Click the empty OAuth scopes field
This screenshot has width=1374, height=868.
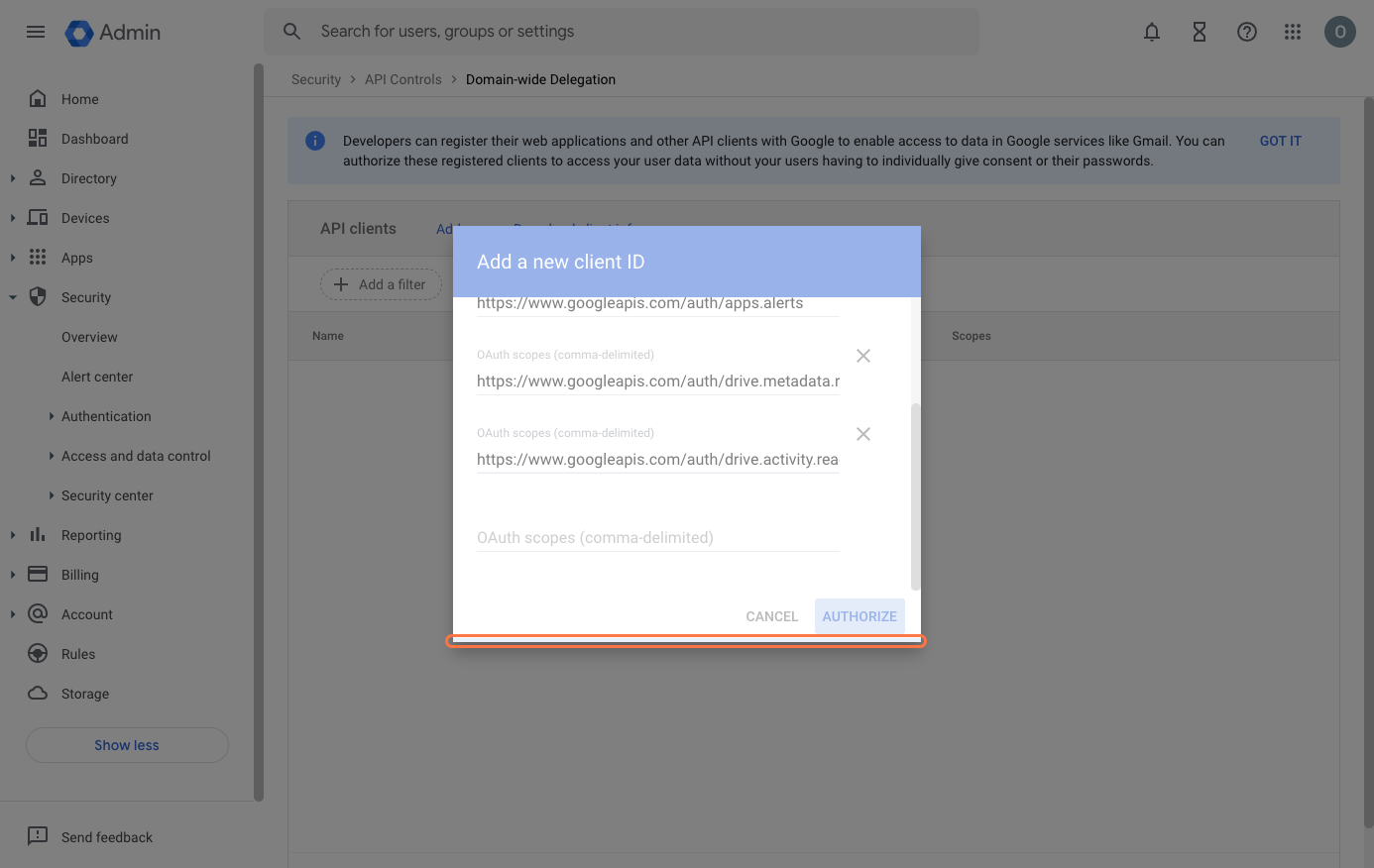(x=657, y=538)
